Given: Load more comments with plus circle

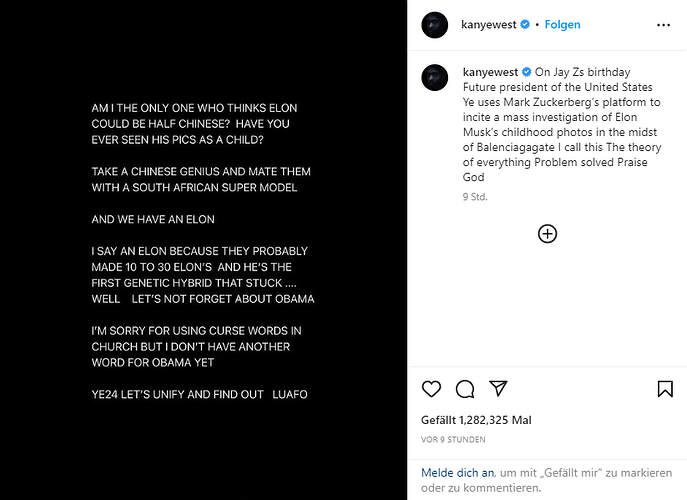Looking at the screenshot, I should pos(547,234).
